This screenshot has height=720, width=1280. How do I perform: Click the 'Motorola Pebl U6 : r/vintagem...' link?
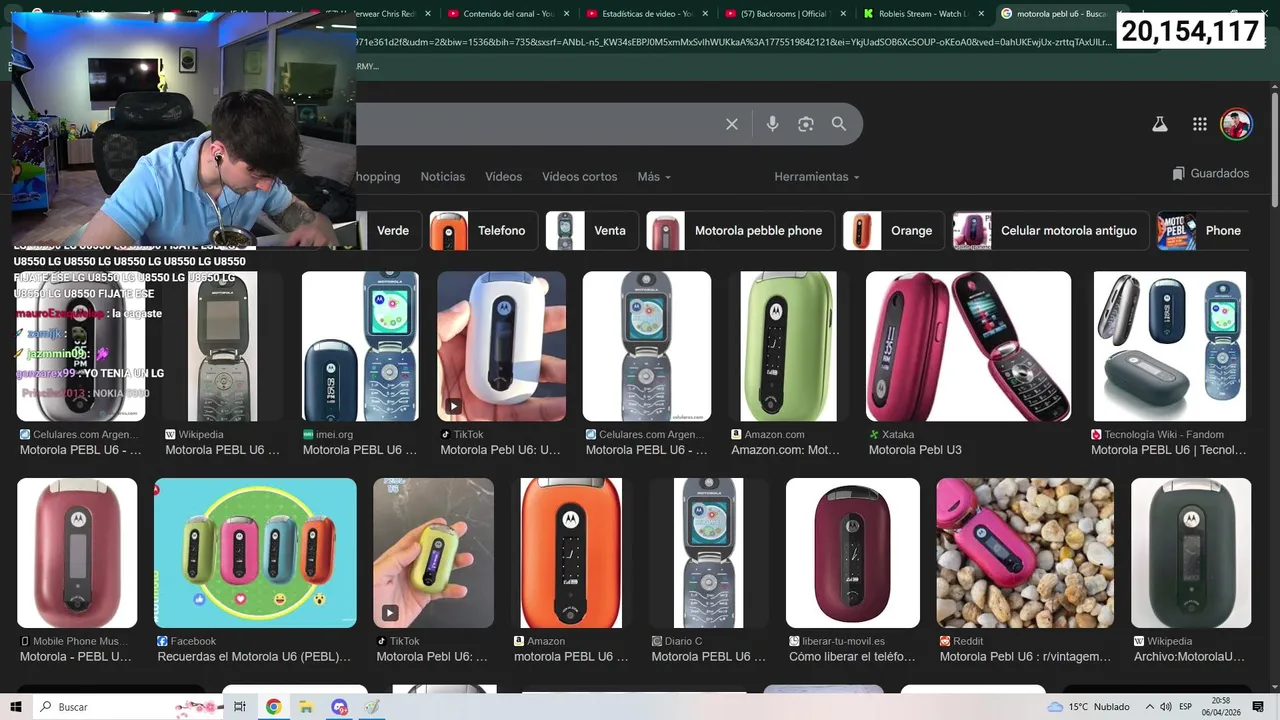pos(1025,657)
